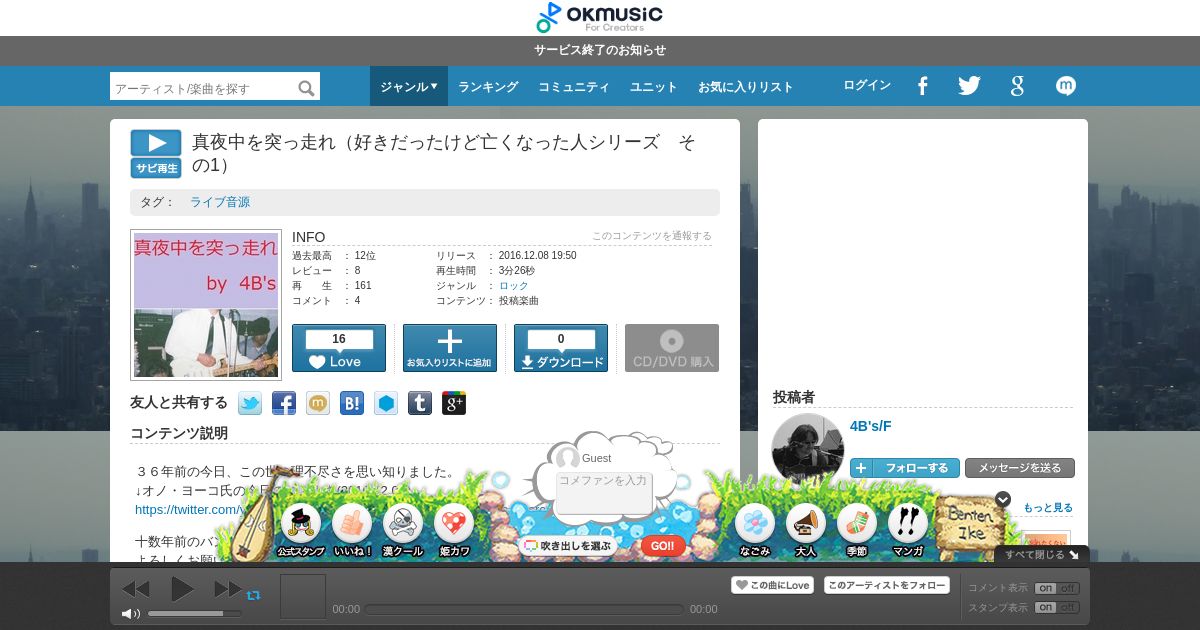Select the 公式スタンプ stamp category
Screen dimensions: 1200x630
(301, 530)
